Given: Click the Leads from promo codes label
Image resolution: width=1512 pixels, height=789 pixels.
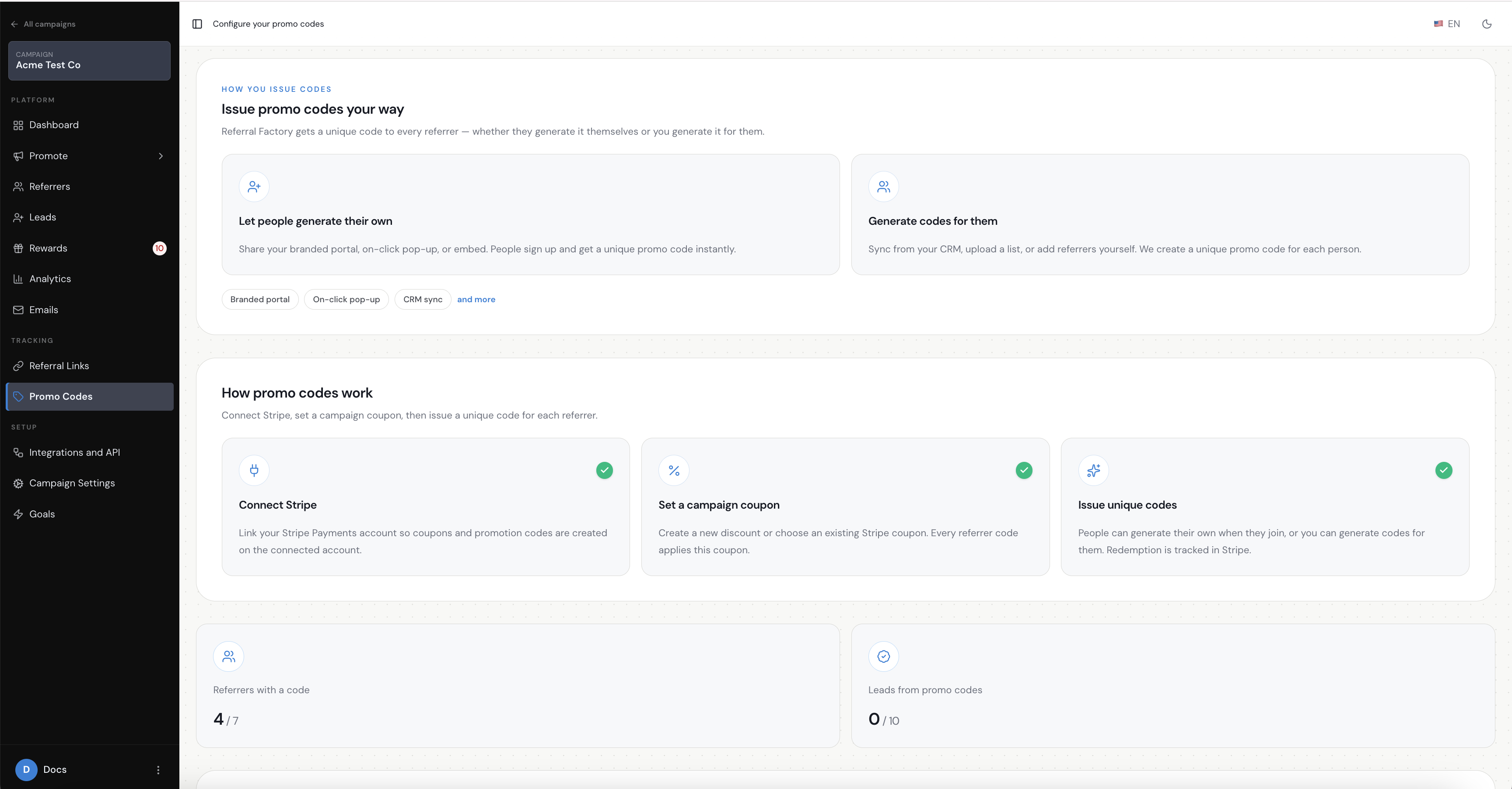Looking at the screenshot, I should tap(925, 690).
